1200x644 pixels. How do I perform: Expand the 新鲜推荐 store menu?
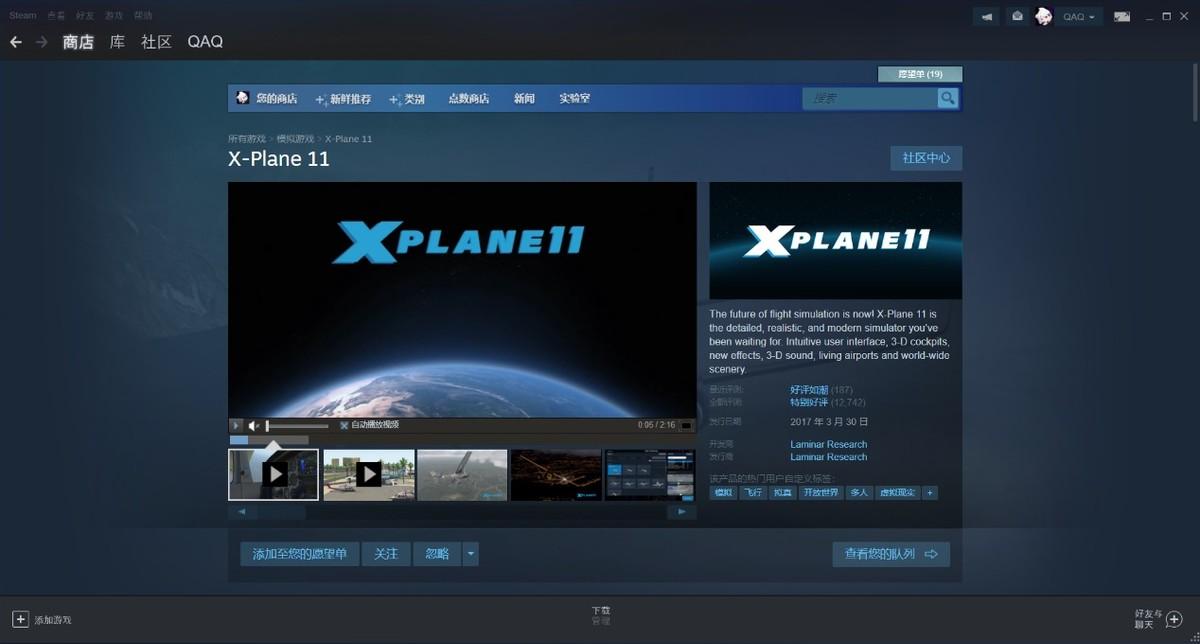pyautogui.click(x=343, y=99)
